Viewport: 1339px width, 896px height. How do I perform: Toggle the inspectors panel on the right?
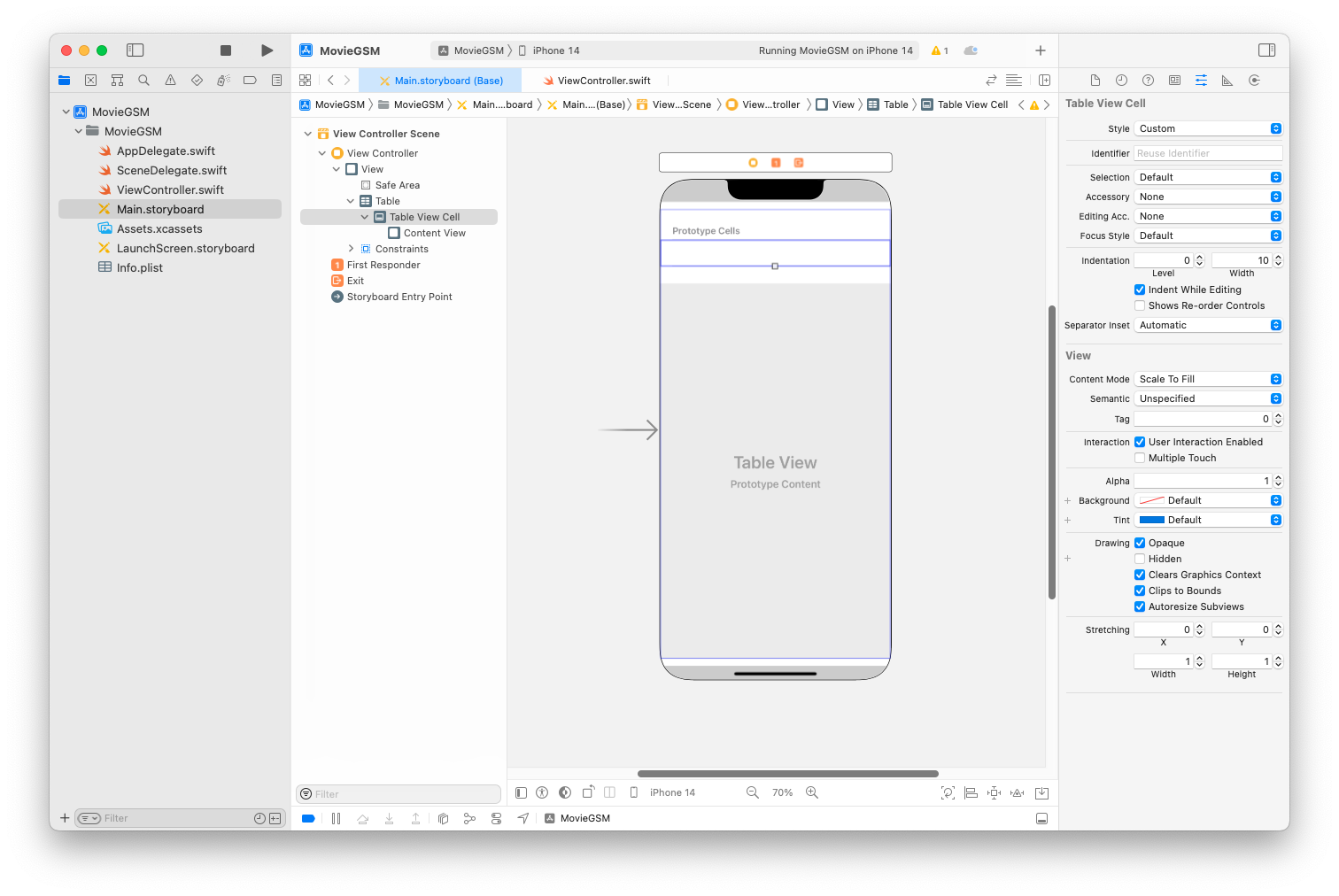pos(1267,50)
